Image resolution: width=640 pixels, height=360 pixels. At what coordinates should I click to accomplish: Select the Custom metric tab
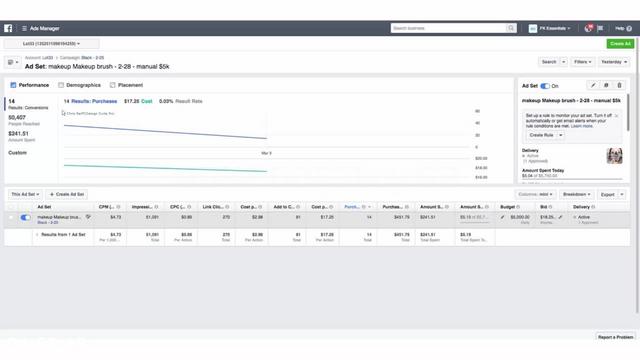coord(18,153)
